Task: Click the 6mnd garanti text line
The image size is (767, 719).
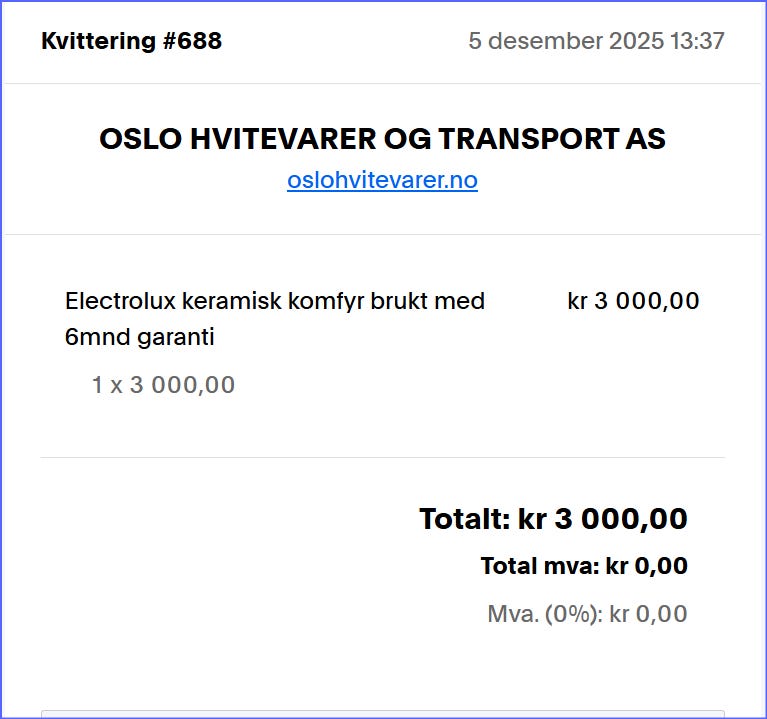Action: 140,338
